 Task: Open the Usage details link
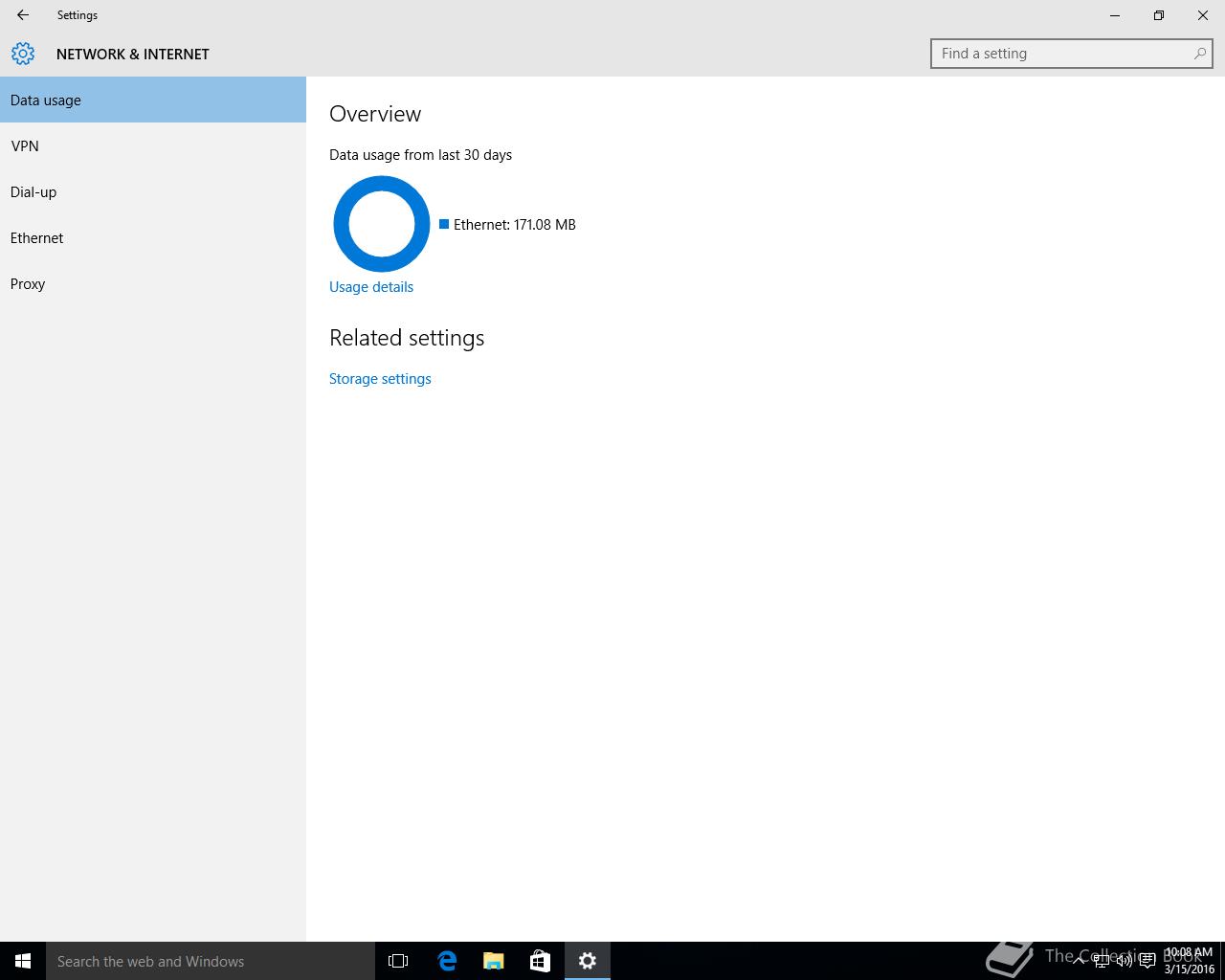click(371, 287)
